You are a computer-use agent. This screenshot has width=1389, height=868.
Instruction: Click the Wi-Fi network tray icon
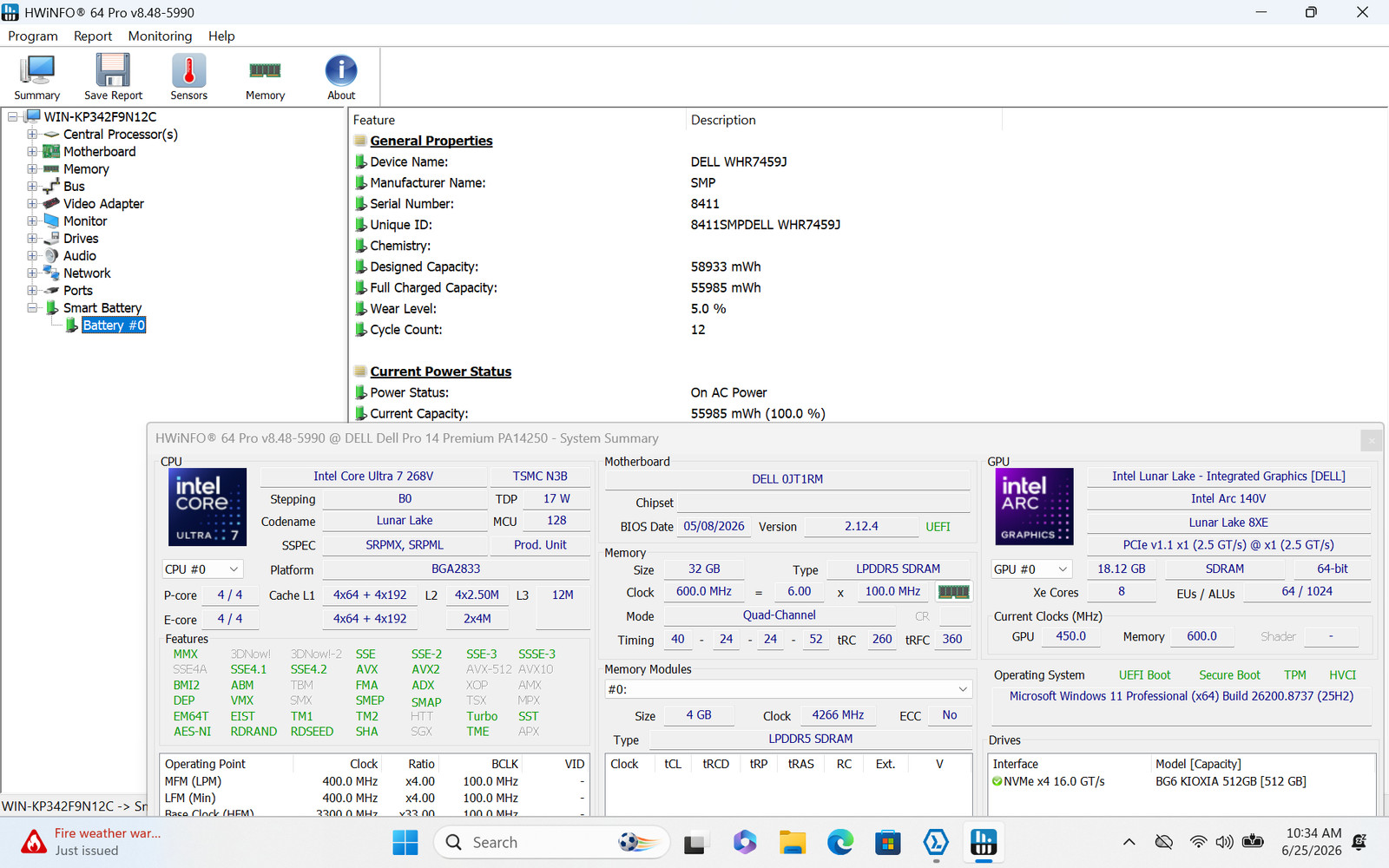click(1198, 842)
